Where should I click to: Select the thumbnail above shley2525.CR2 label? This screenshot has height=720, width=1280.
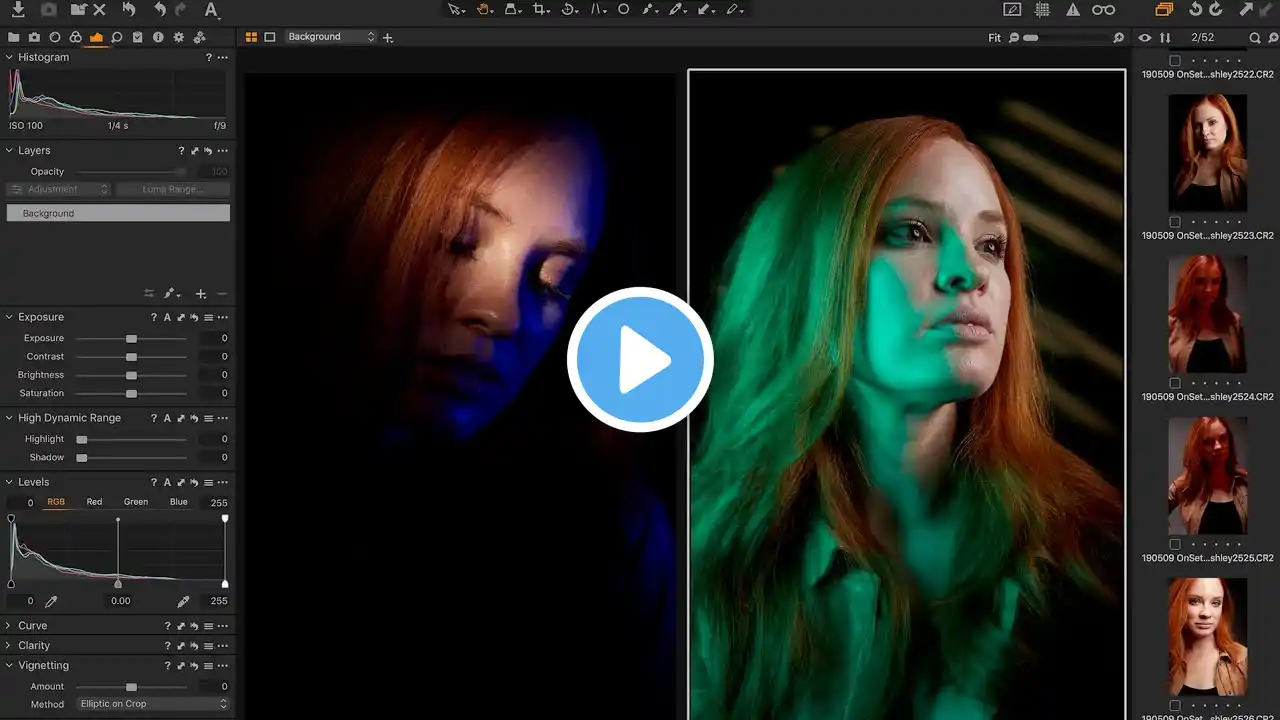pyautogui.click(x=1208, y=476)
